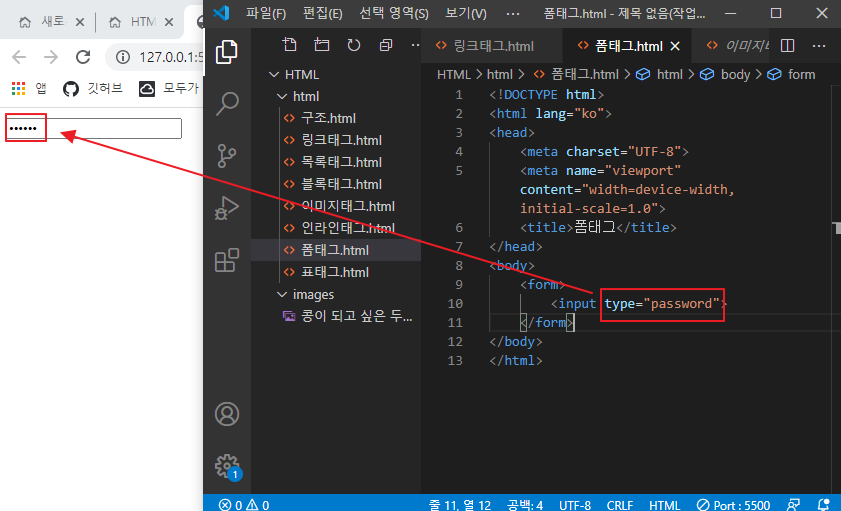Click the password input field in browser
Viewport: 841px width, 511px height.
coord(93,128)
